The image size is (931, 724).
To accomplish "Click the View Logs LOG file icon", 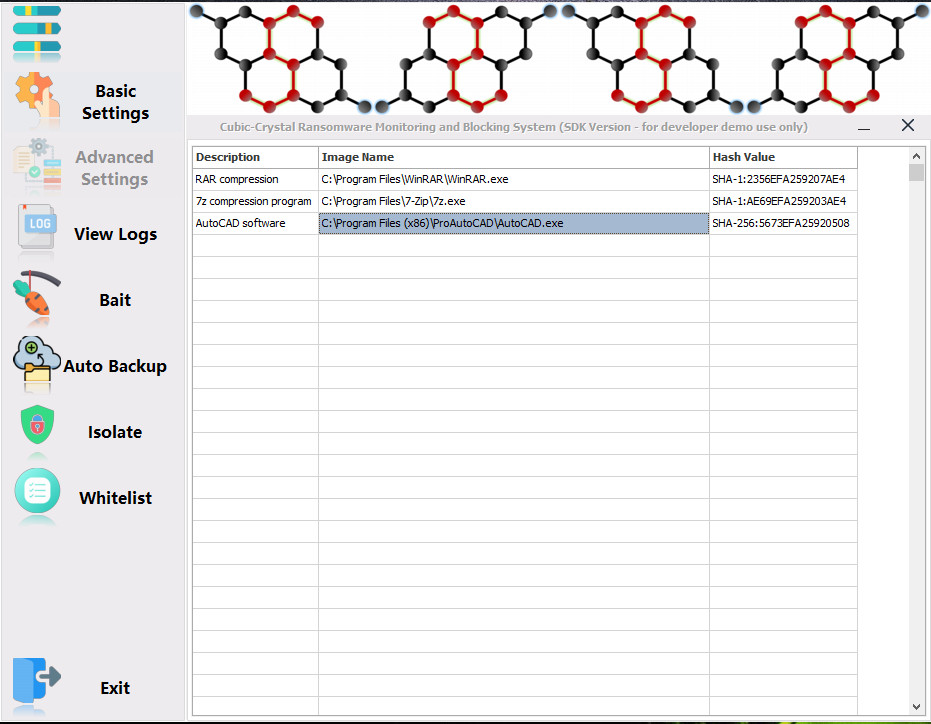I will 37,227.
